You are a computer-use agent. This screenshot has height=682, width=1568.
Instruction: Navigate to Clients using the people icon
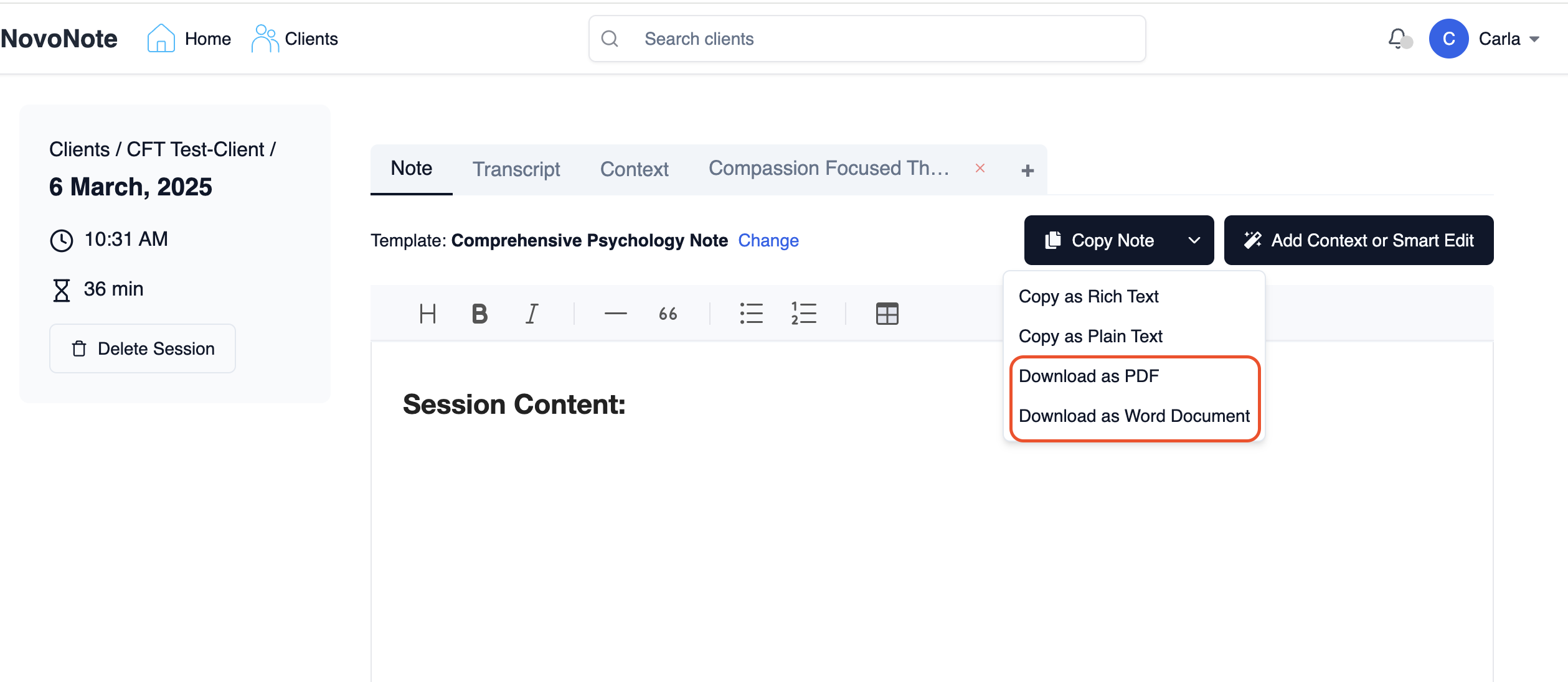265,37
